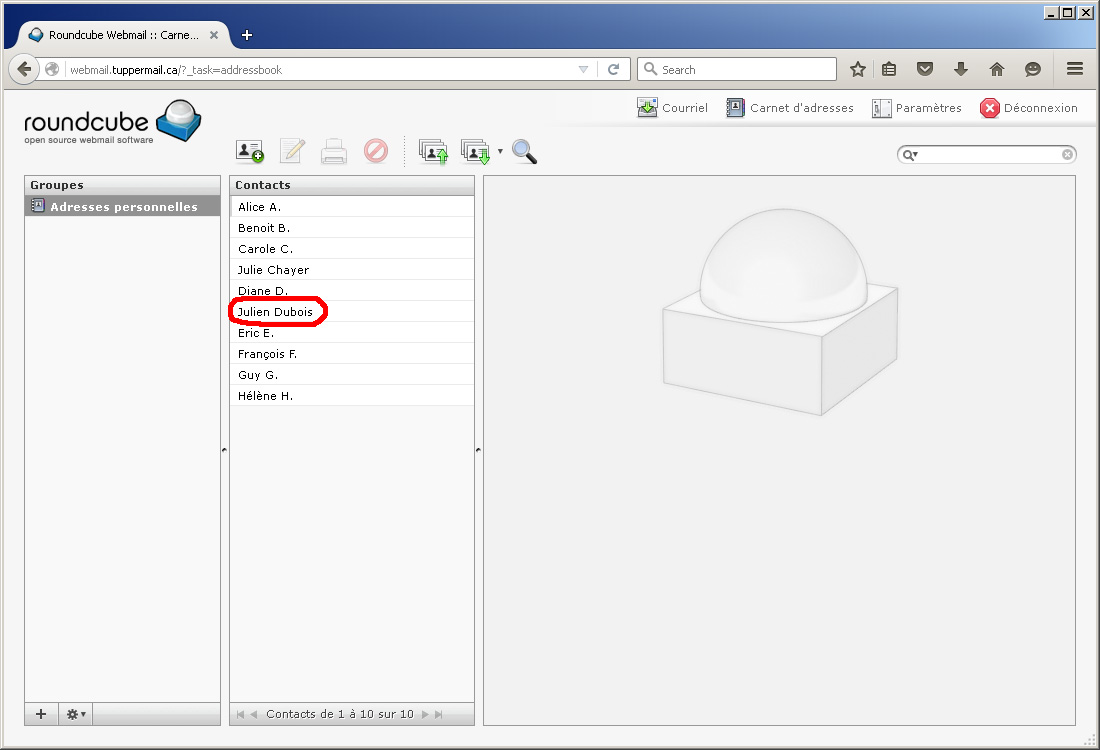Open a new browser tab

(247, 35)
